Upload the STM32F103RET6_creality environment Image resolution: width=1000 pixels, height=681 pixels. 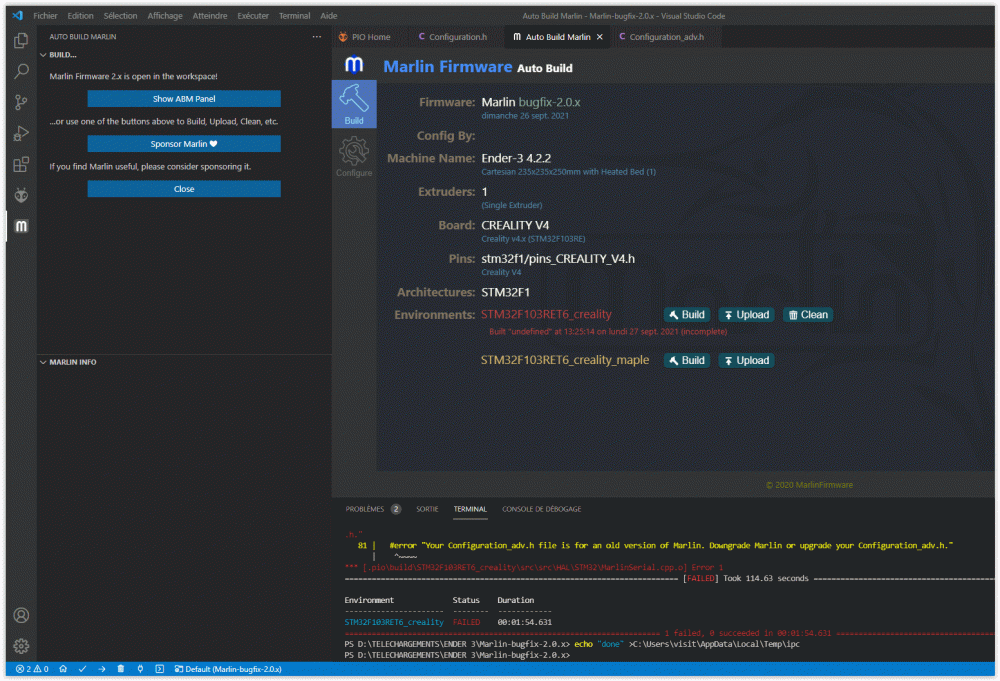[x=746, y=315]
